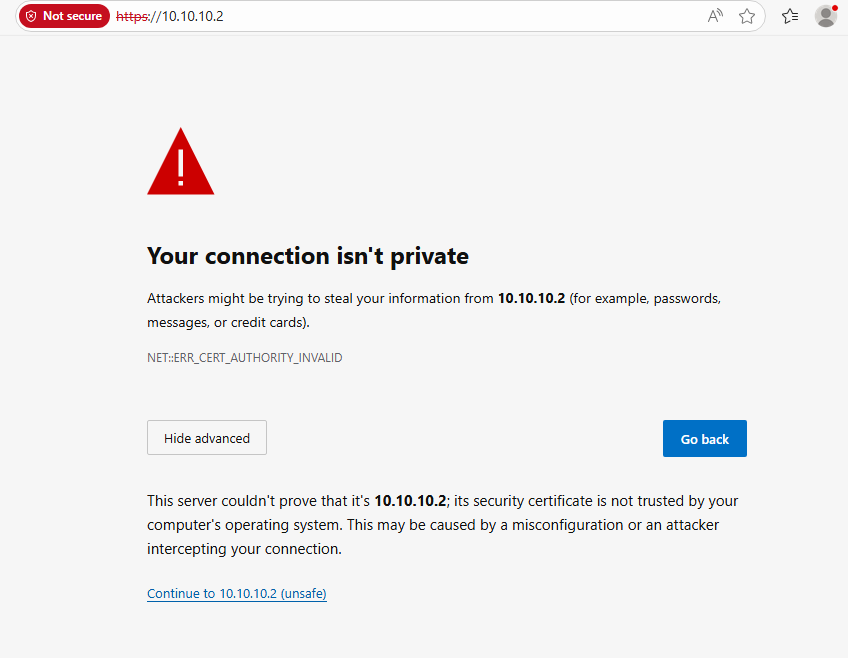Open the Favorites list panel
The image size is (848, 658).
[789, 16]
